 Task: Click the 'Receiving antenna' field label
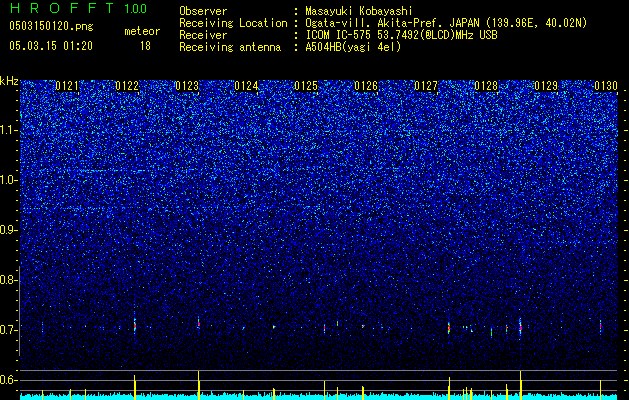230,47
